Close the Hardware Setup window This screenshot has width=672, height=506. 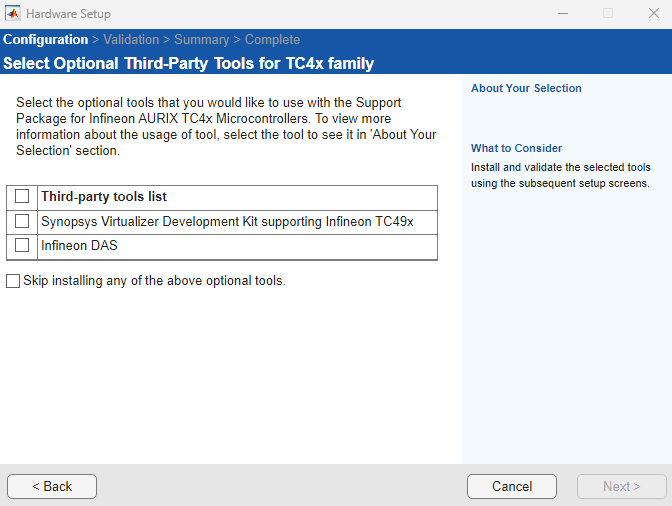pyautogui.click(x=652, y=14)
